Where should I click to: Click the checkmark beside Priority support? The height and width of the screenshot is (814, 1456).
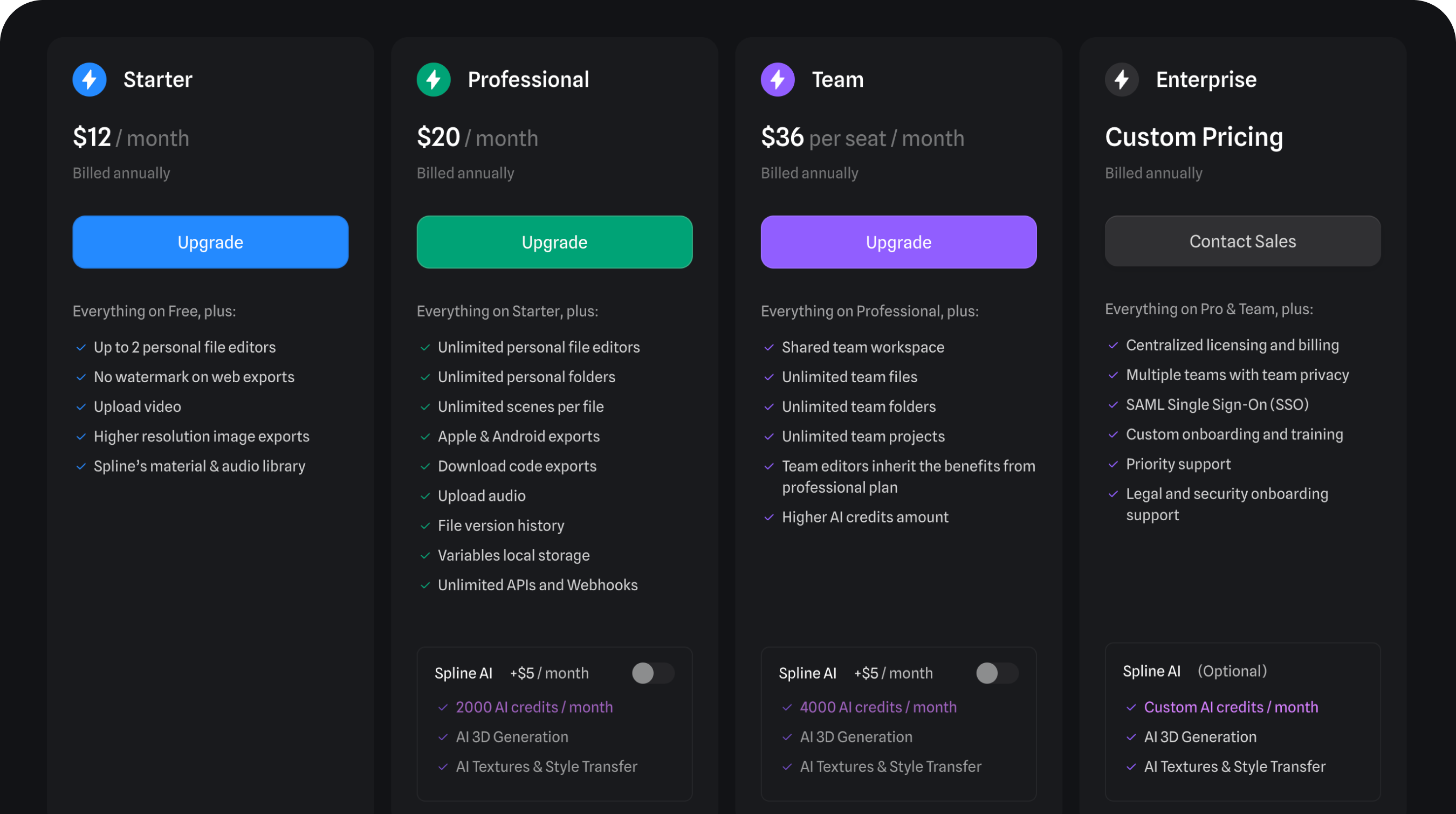pyautogui.click(x=1113, y=464)
